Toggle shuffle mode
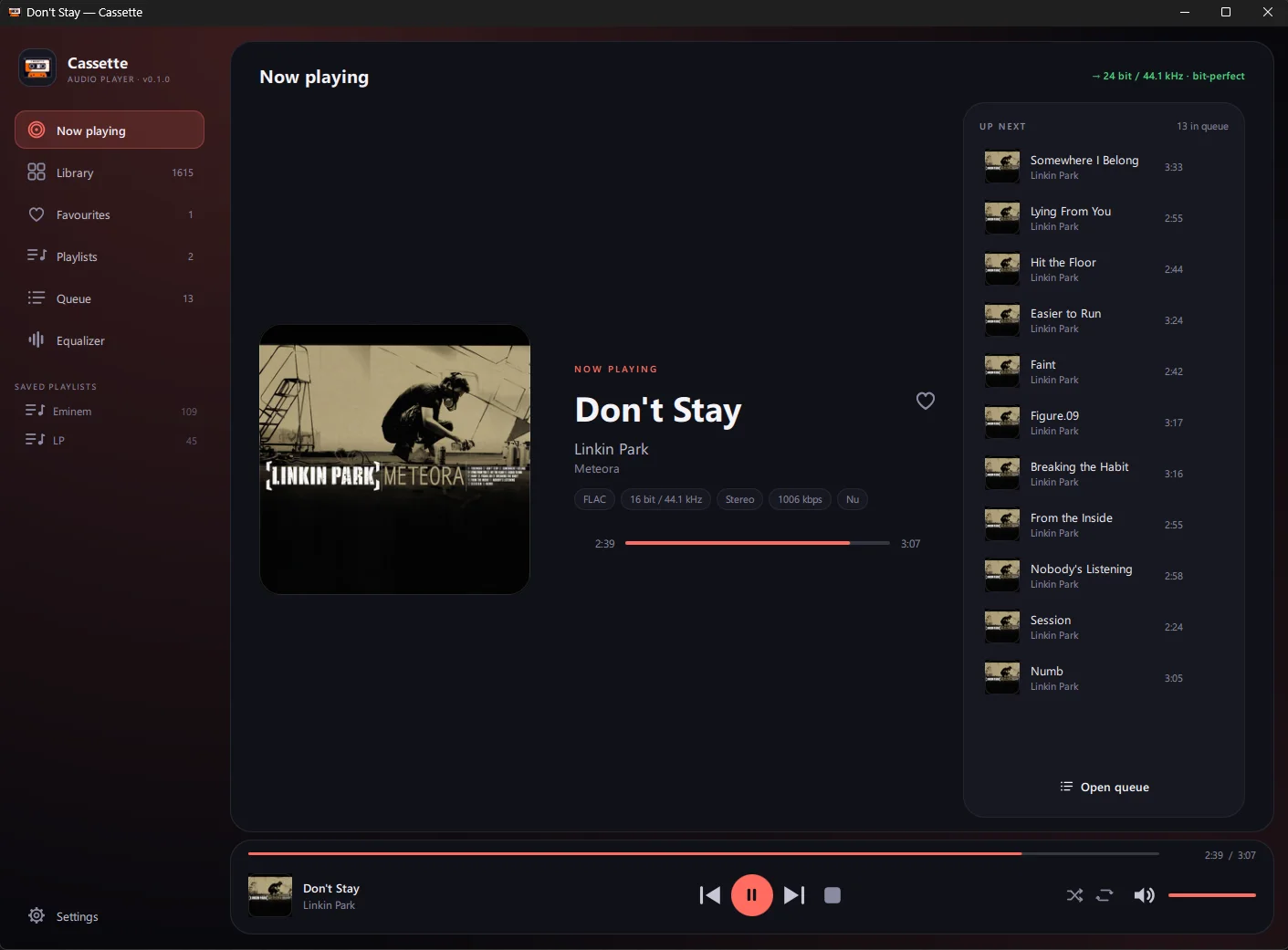Image resolution: width=1288 pixels, height=950 pixels. [1074, 895]
